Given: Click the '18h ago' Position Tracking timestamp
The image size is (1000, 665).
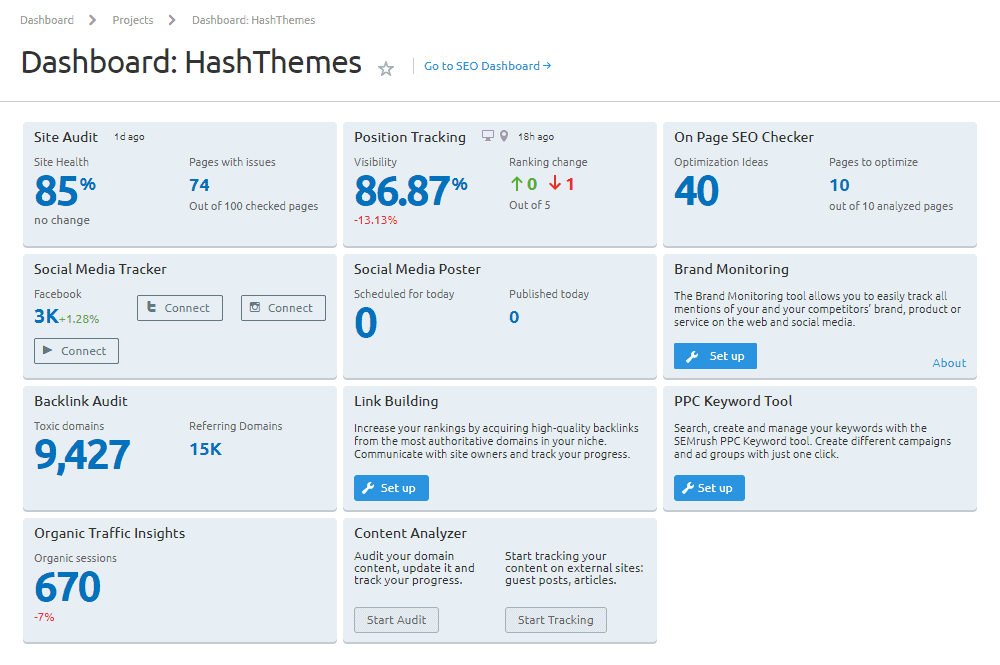Looking at the screenshot, I should pos(536,136).
